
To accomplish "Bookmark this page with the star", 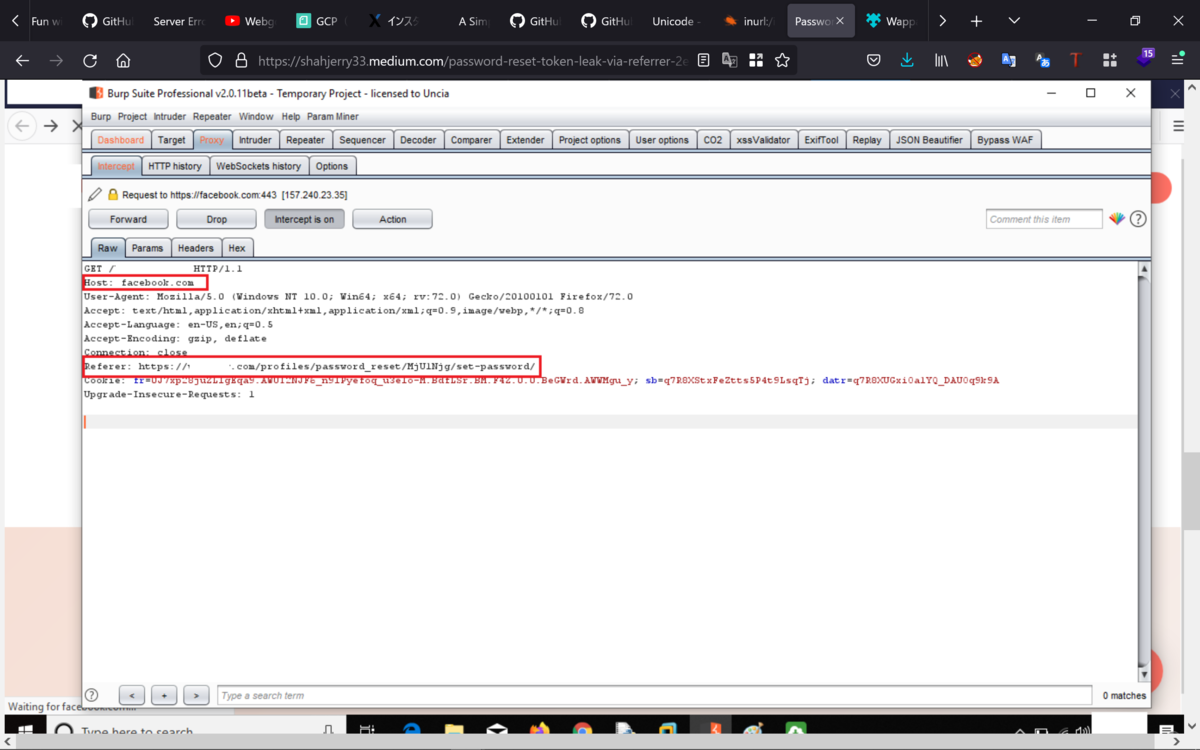I will (x=782, y=60).
